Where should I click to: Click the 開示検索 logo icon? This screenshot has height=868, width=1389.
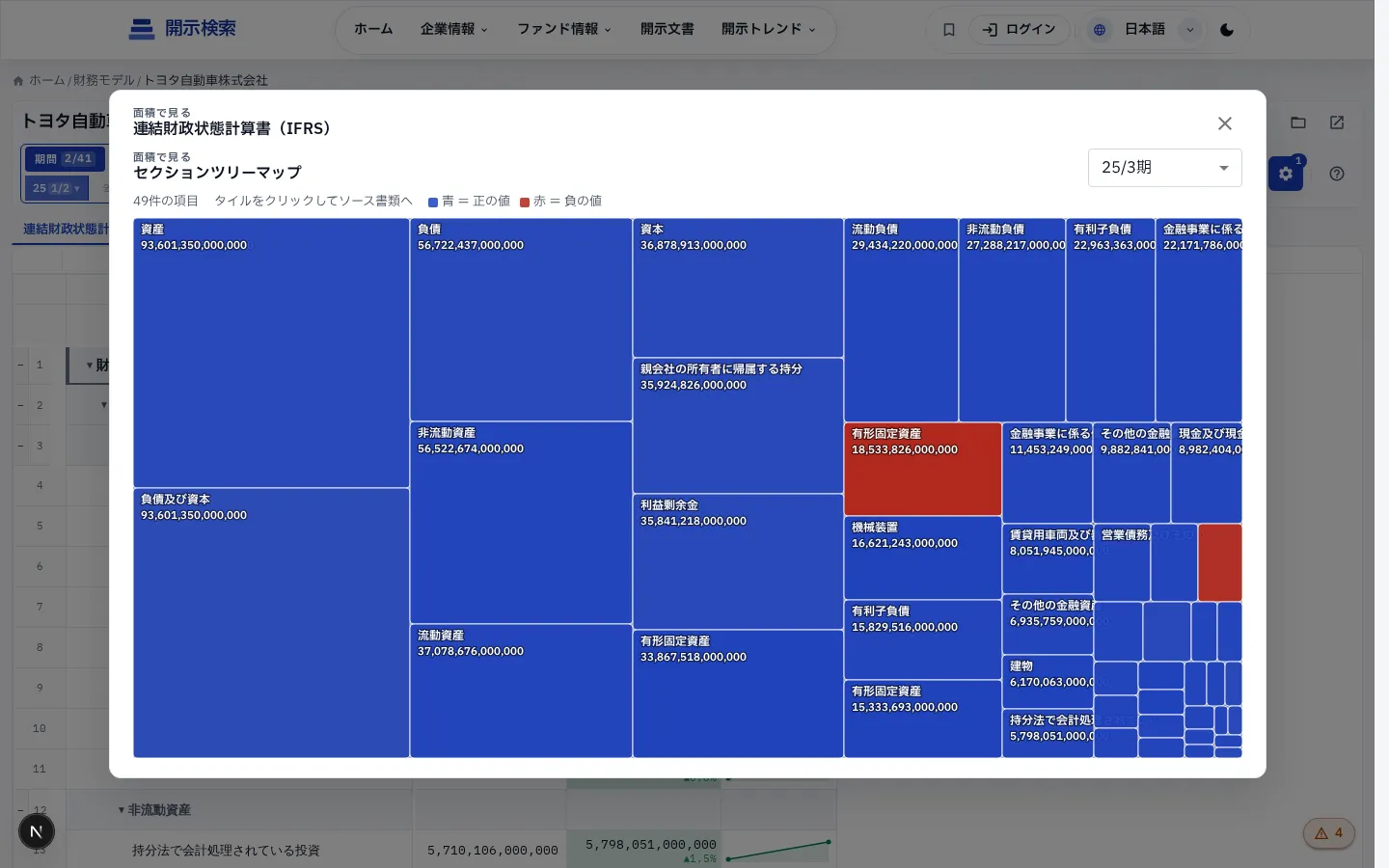(x=142, y=29)
